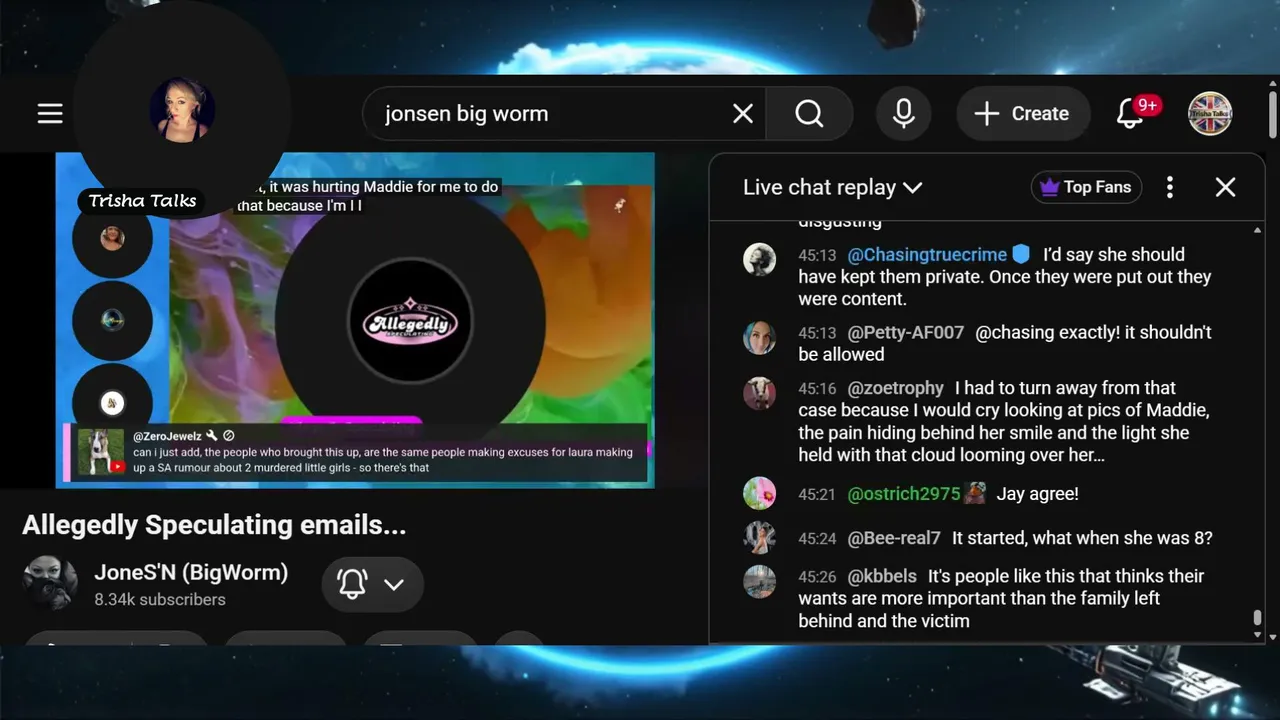Click the chat scrollbar down arrow
This screenshot has height=720, width=1280.
(1257, 636)
